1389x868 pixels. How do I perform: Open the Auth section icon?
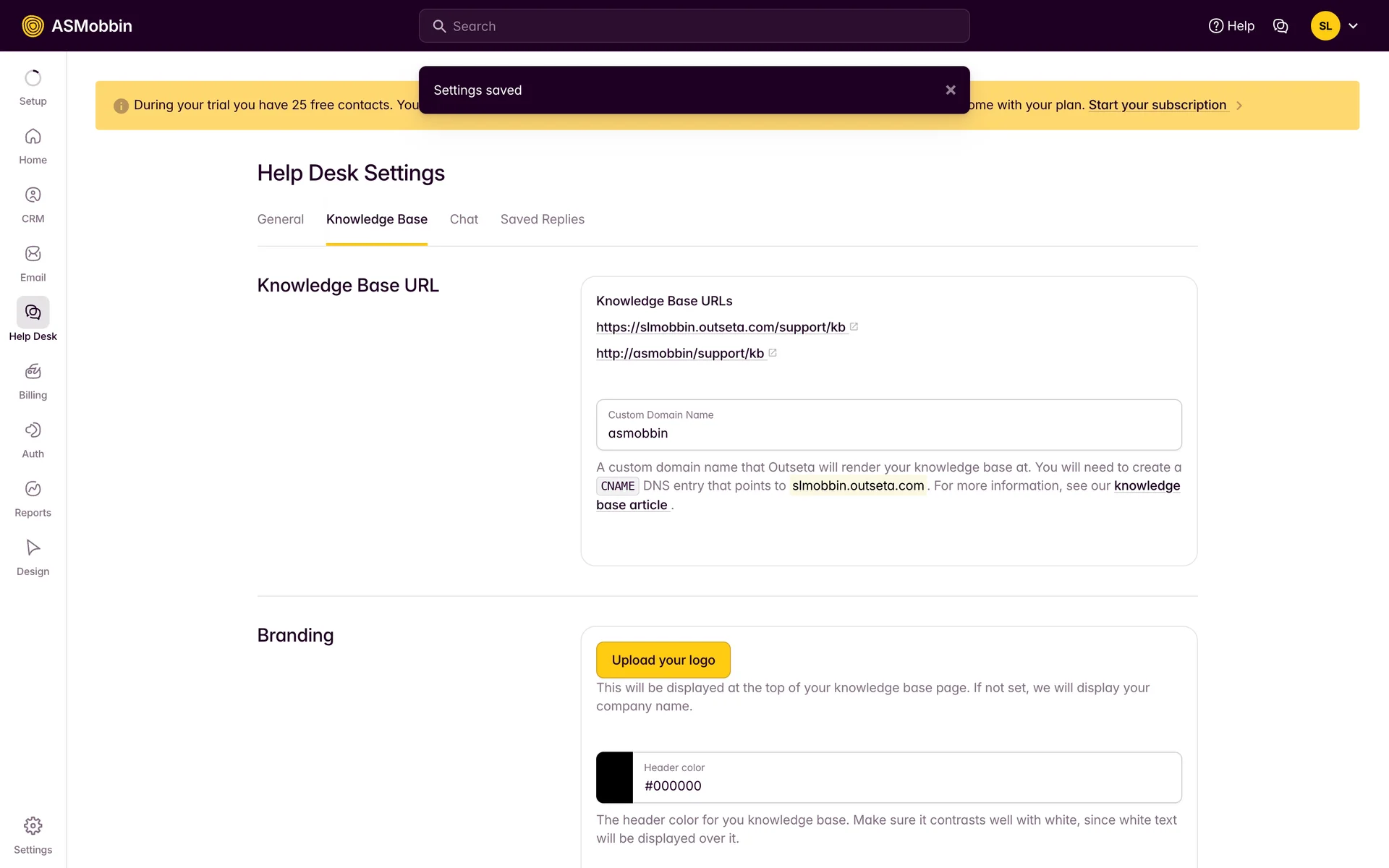(33, 430)
